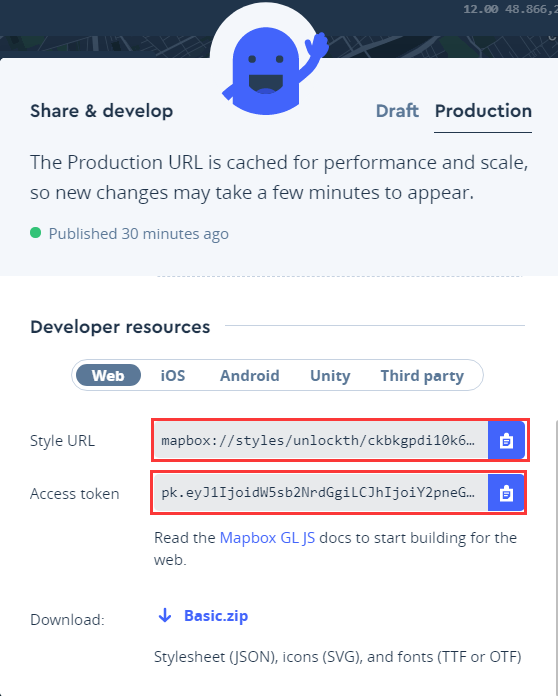
Task: Switch to the Draft tab
Action: coord(397,111)
